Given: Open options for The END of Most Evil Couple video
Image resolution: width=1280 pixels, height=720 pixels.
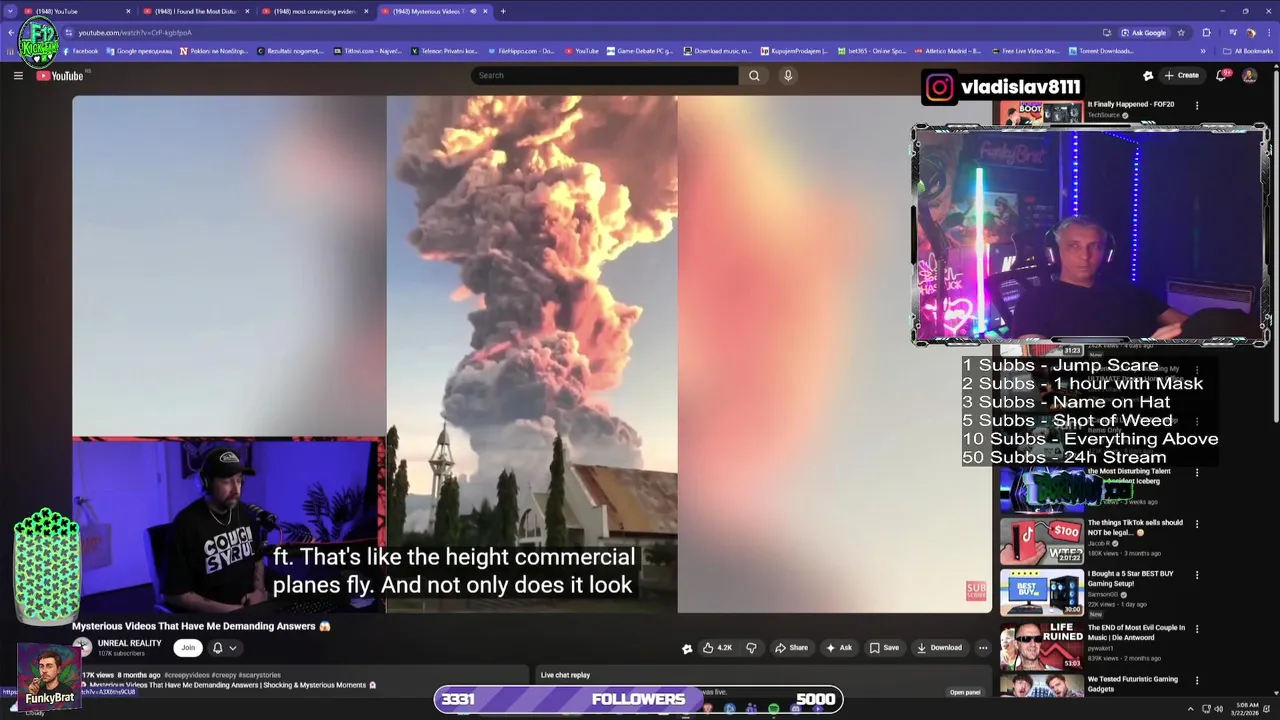Looking at the screenshot, I should (x=1197, y=629).
